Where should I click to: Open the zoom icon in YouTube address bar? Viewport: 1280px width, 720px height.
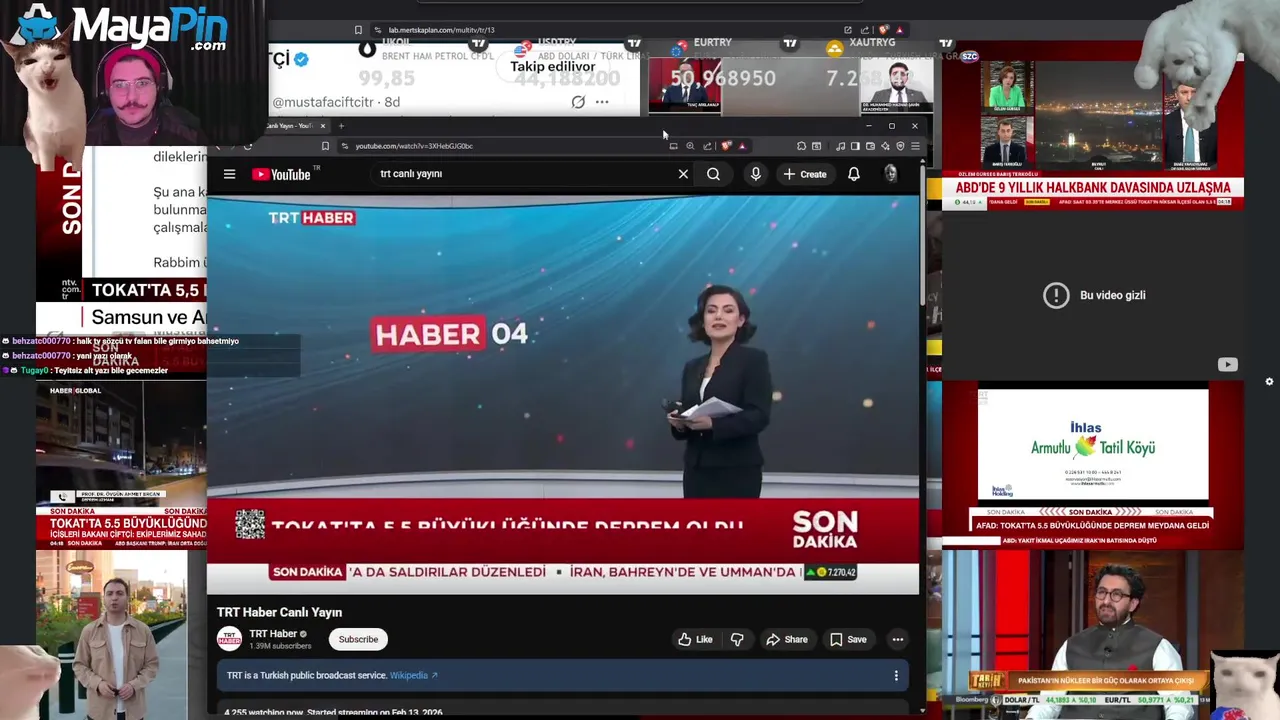[x=690, y=146]
